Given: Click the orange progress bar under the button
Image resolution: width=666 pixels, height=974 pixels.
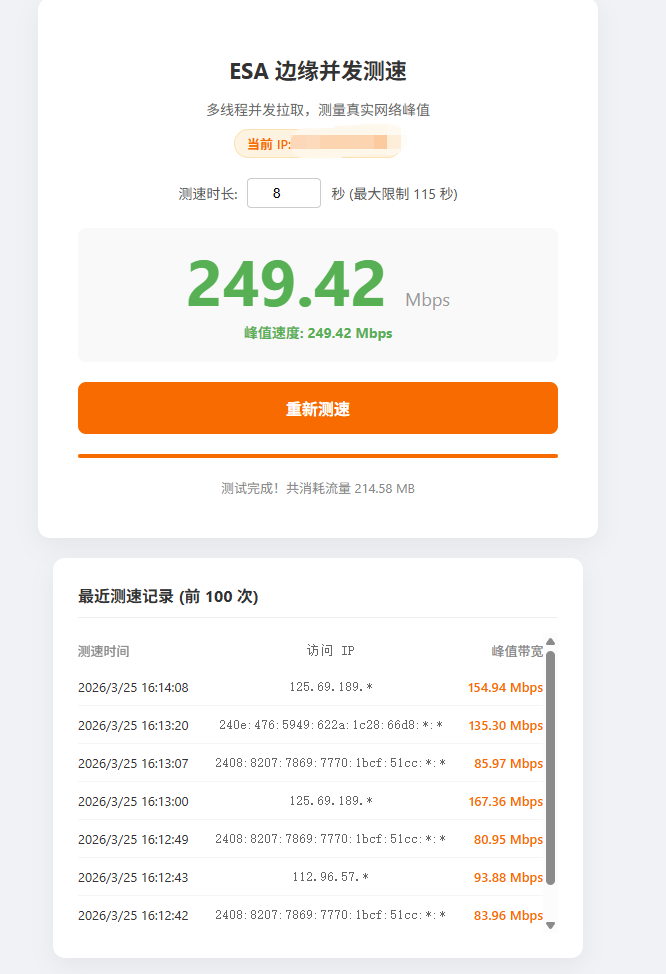Looking at the screenshot, I should 318,455.
